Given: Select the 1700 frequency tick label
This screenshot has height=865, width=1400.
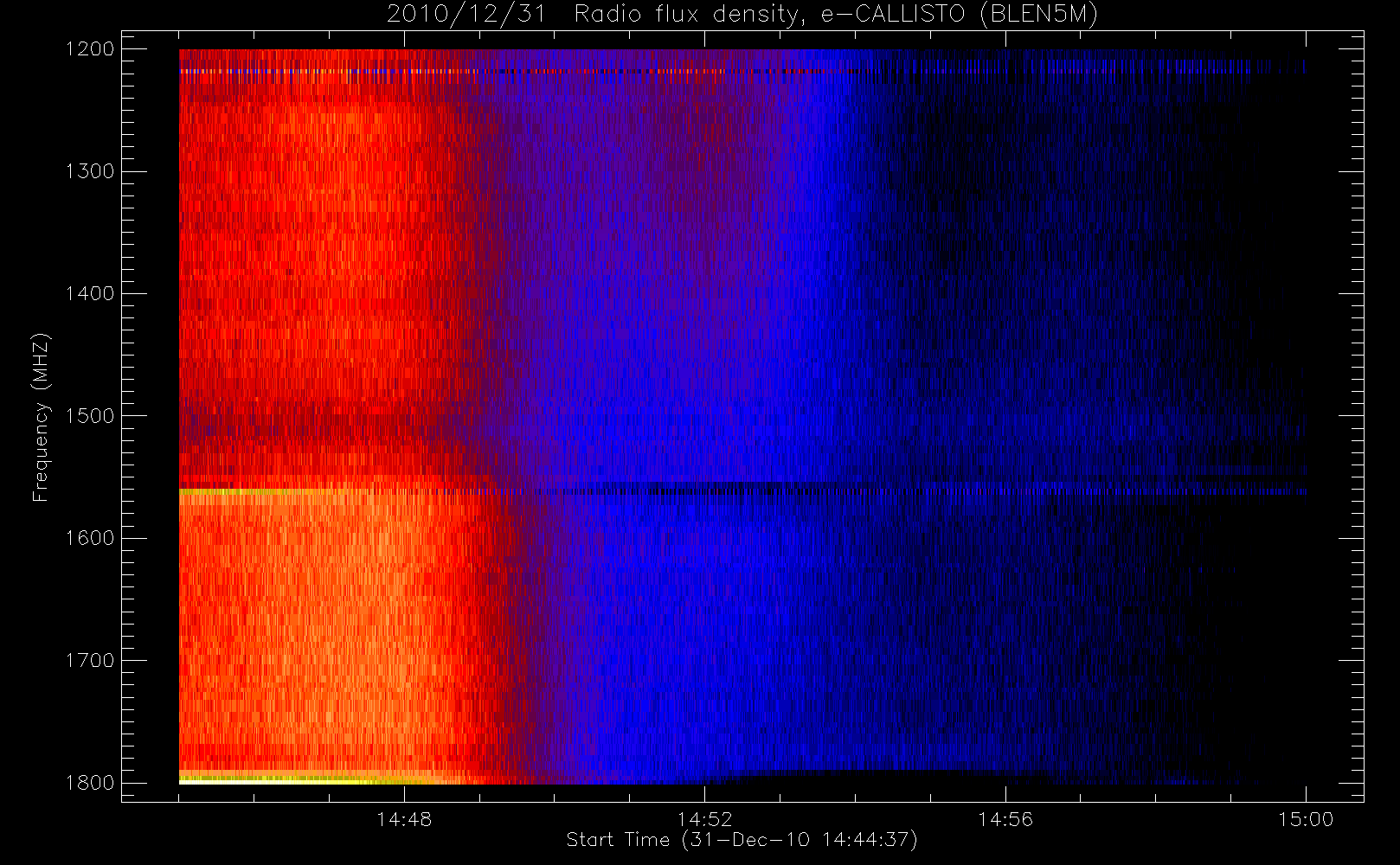Looking at the screenshot, I should (x=91, y=660).
